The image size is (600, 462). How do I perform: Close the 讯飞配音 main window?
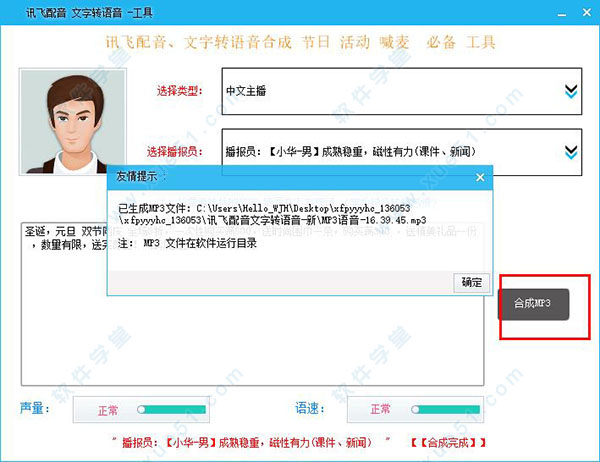587,13
